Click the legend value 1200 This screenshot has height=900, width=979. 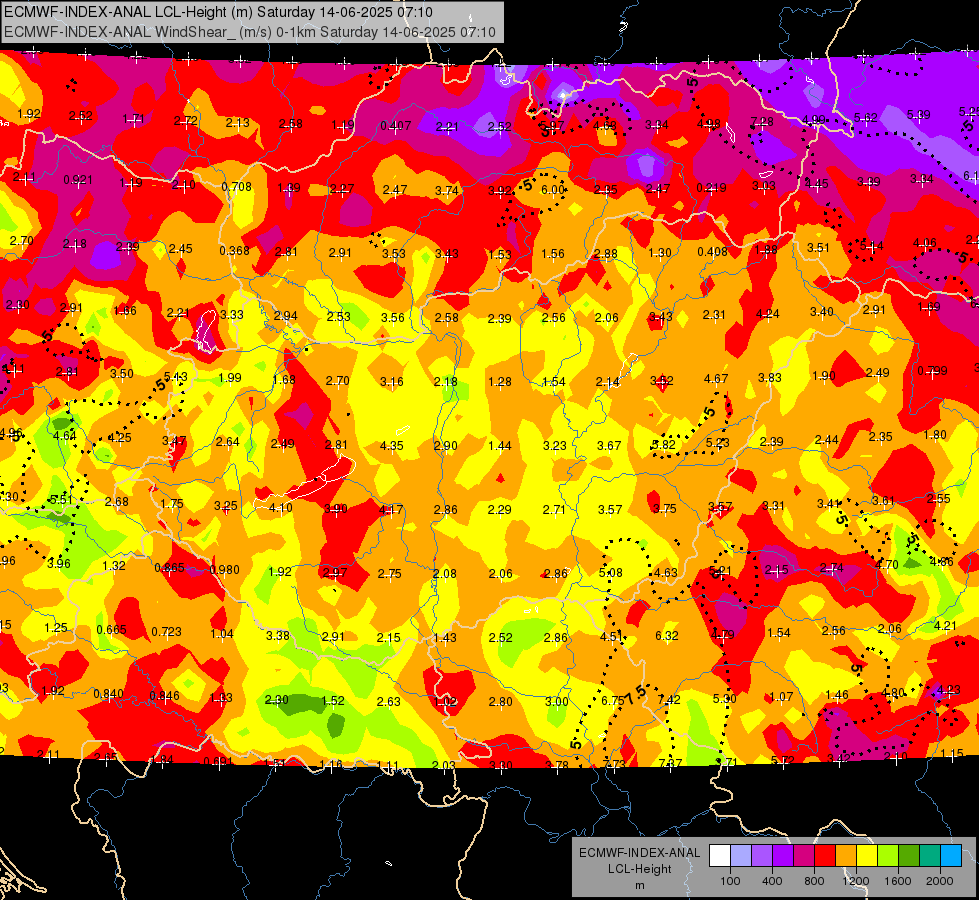click(856, 881)
